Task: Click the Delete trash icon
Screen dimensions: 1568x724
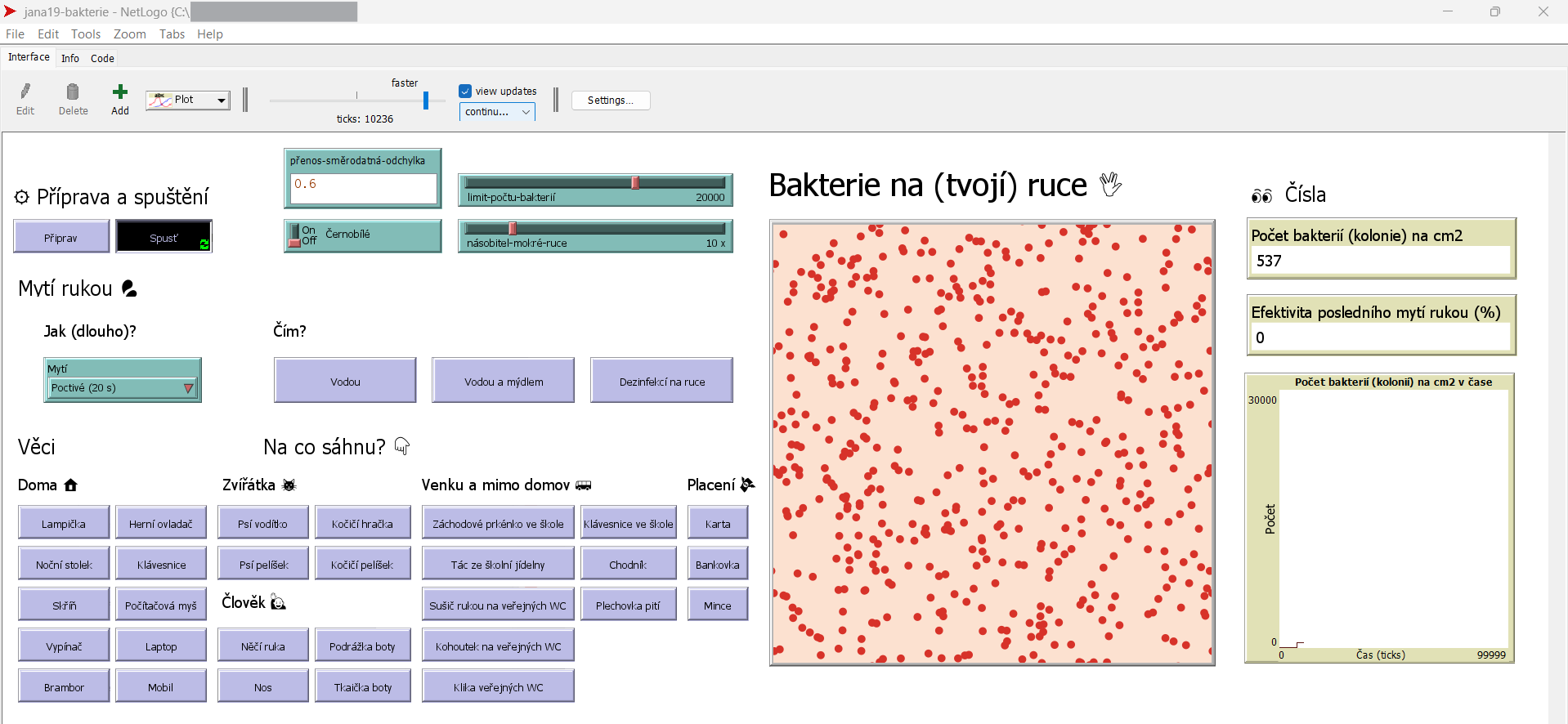Action: (73, 92)
